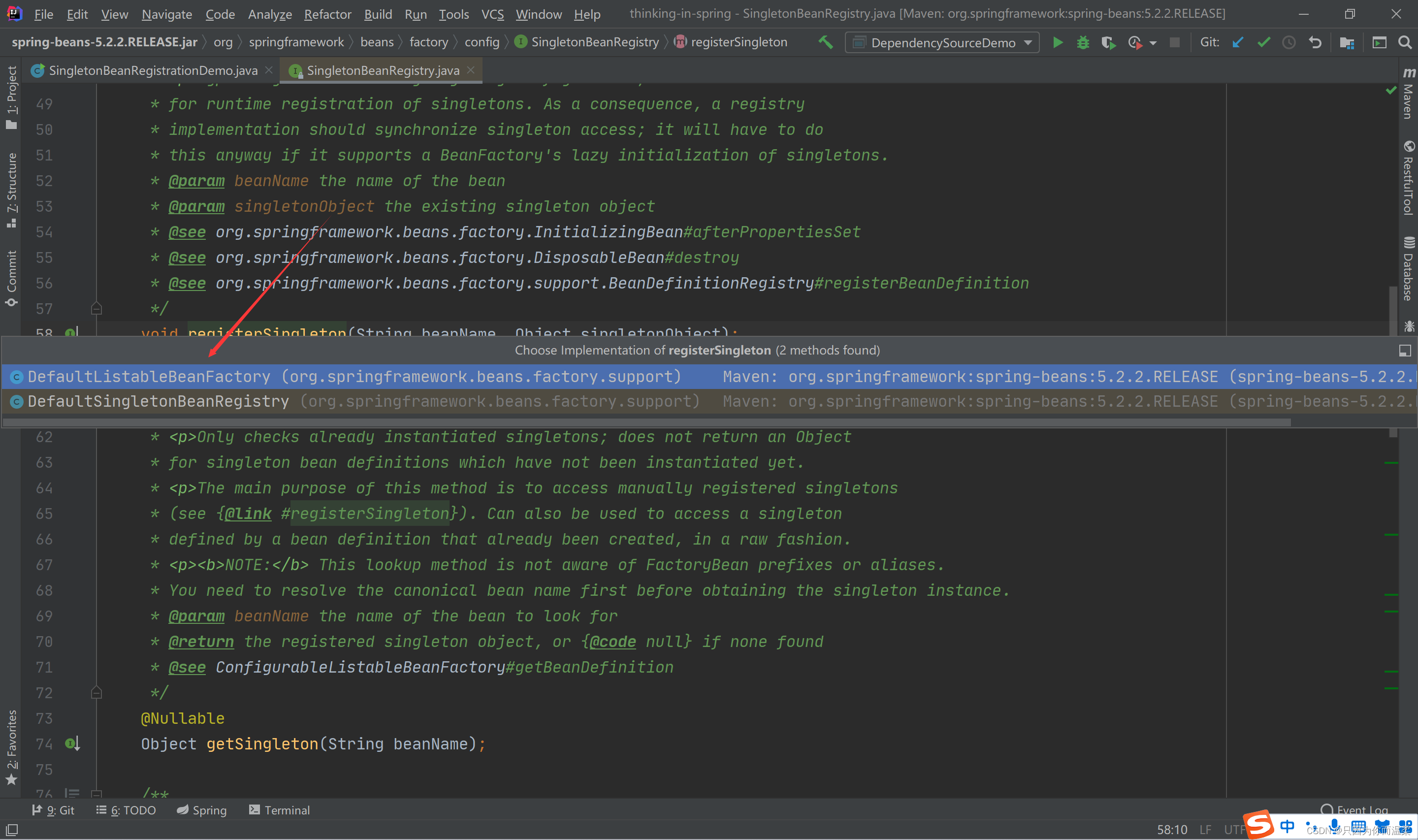Open the Refactor menu

click(x=327, y=14)
